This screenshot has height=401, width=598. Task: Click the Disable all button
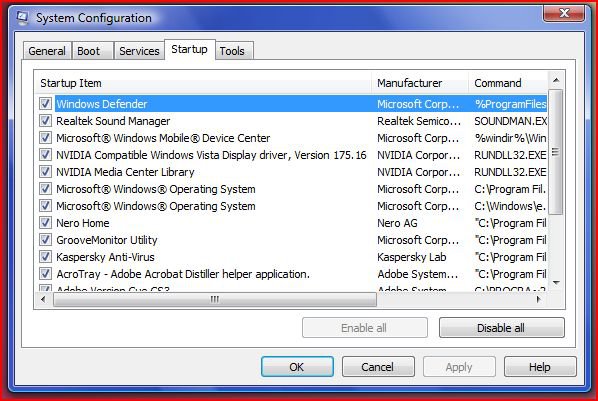502,328
